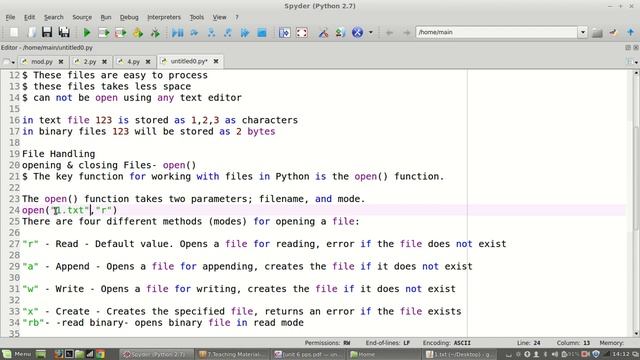Create a new file with toolbar icon
Image resolution: width=640 pixels, height=360 pixels.
(14, 32)
